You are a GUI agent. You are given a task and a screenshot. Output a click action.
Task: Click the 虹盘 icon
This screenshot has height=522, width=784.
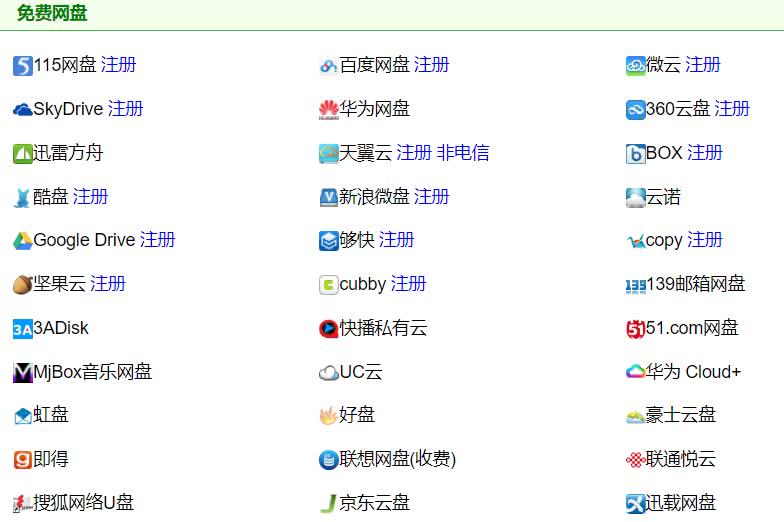[x=22, y=416]
